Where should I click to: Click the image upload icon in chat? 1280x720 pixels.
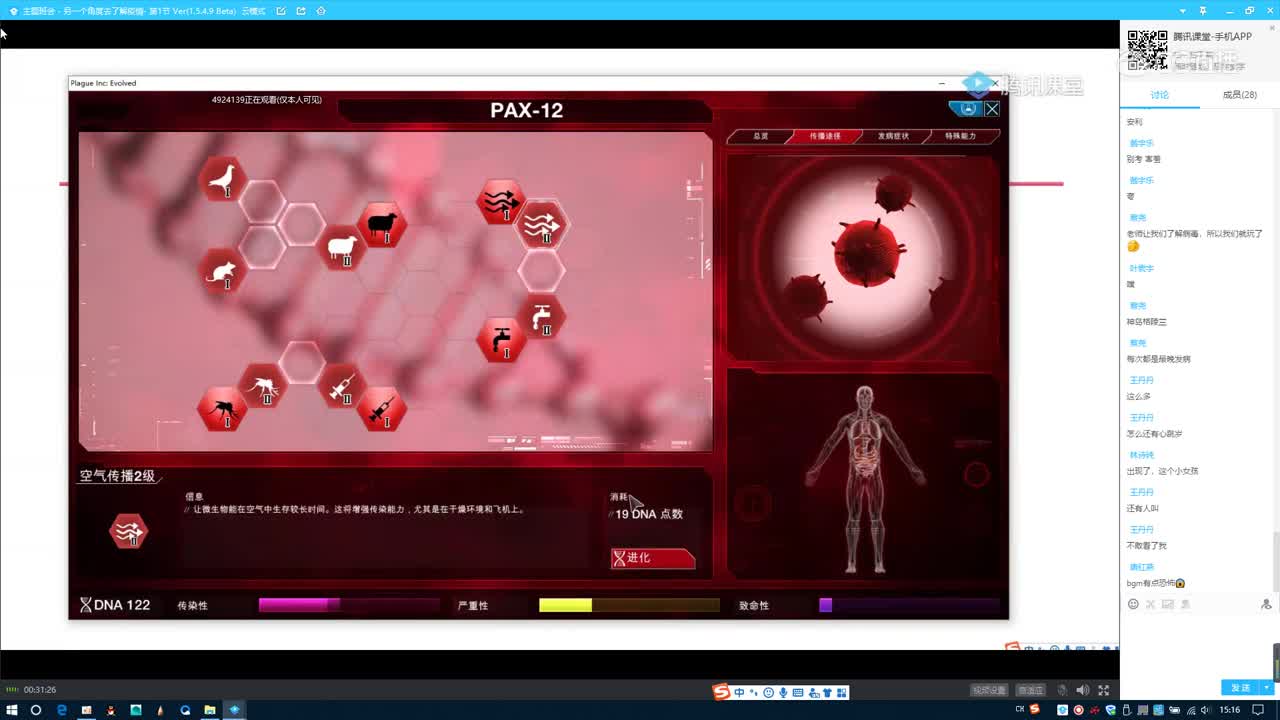point(1167,604)
